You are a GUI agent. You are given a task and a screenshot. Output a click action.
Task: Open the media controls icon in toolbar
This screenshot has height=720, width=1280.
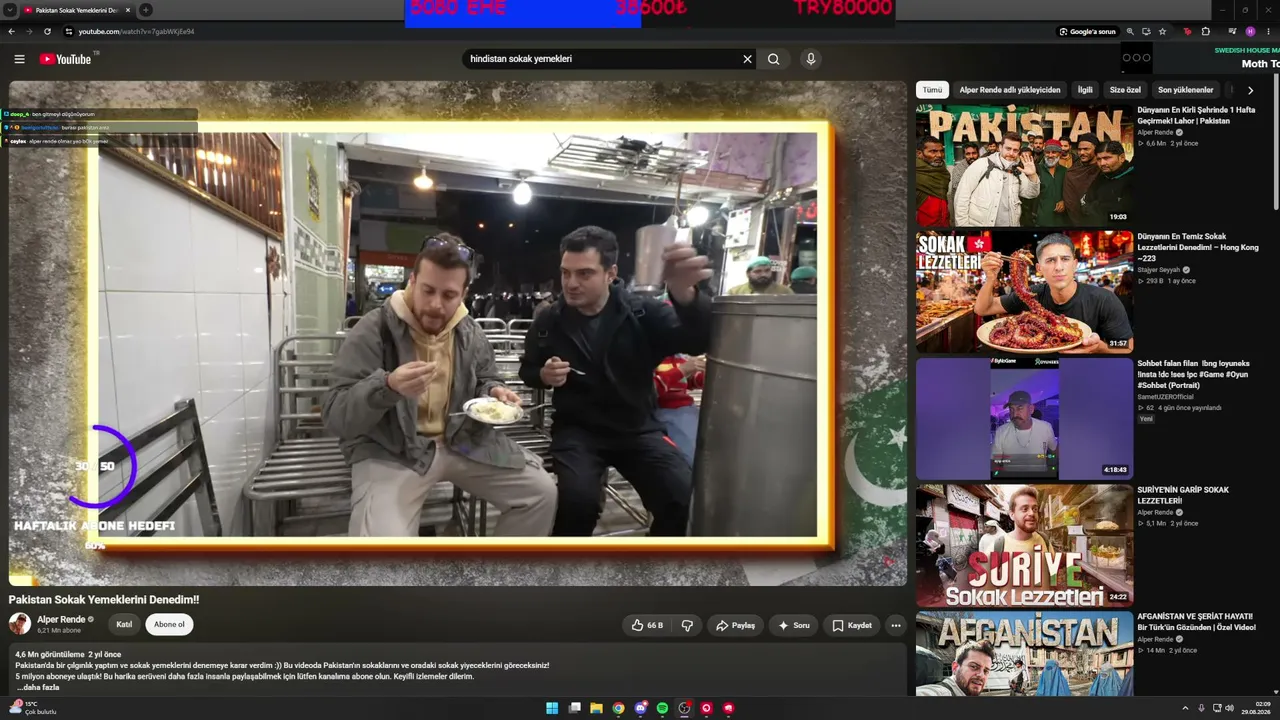coord(1232,32)
